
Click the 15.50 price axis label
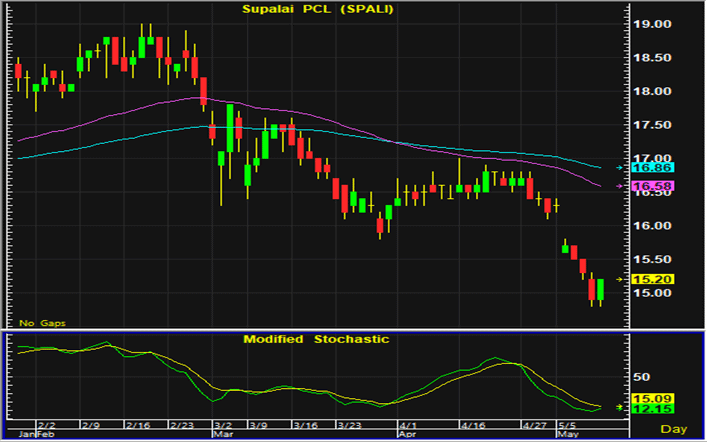(x=652, y=259)
